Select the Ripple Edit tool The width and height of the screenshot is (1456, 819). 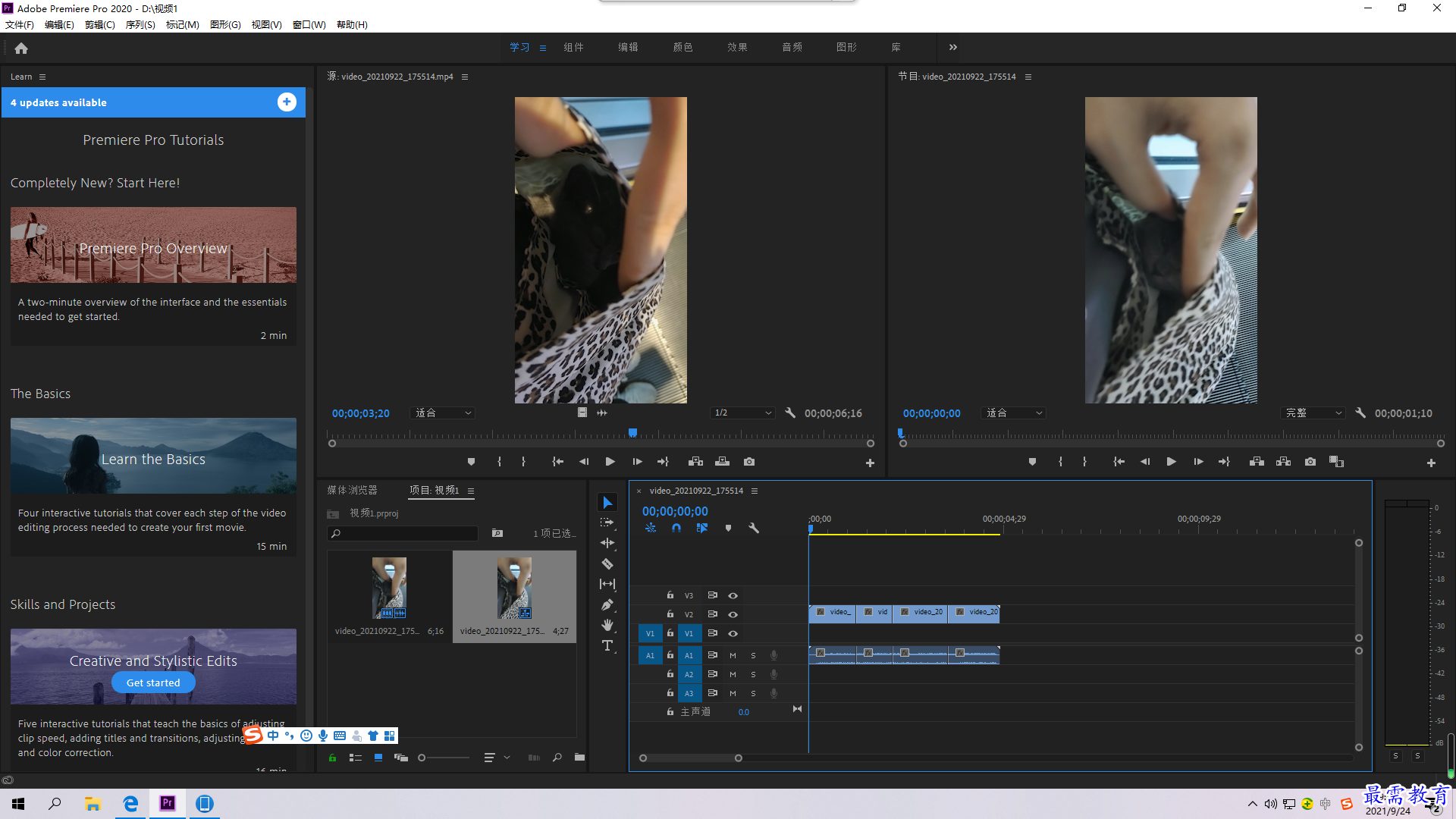click(607, 543)
